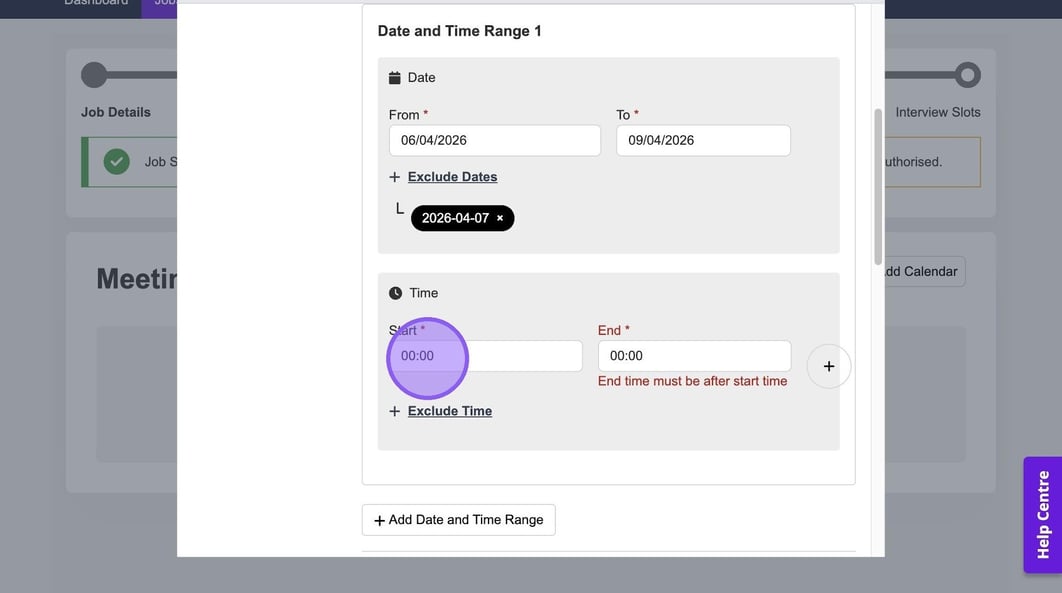Click the calendar icon beside Date
Viewport: 1062px width, 593px height.
[395, 78]
